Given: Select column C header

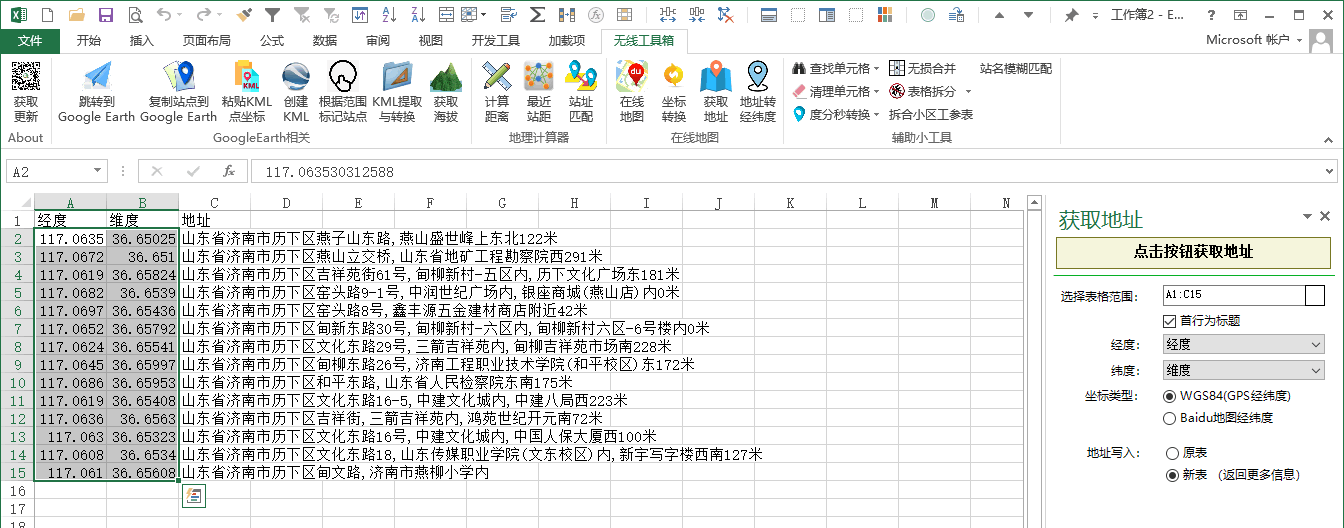Looking at the screenshot, I should tap(214, 203).
